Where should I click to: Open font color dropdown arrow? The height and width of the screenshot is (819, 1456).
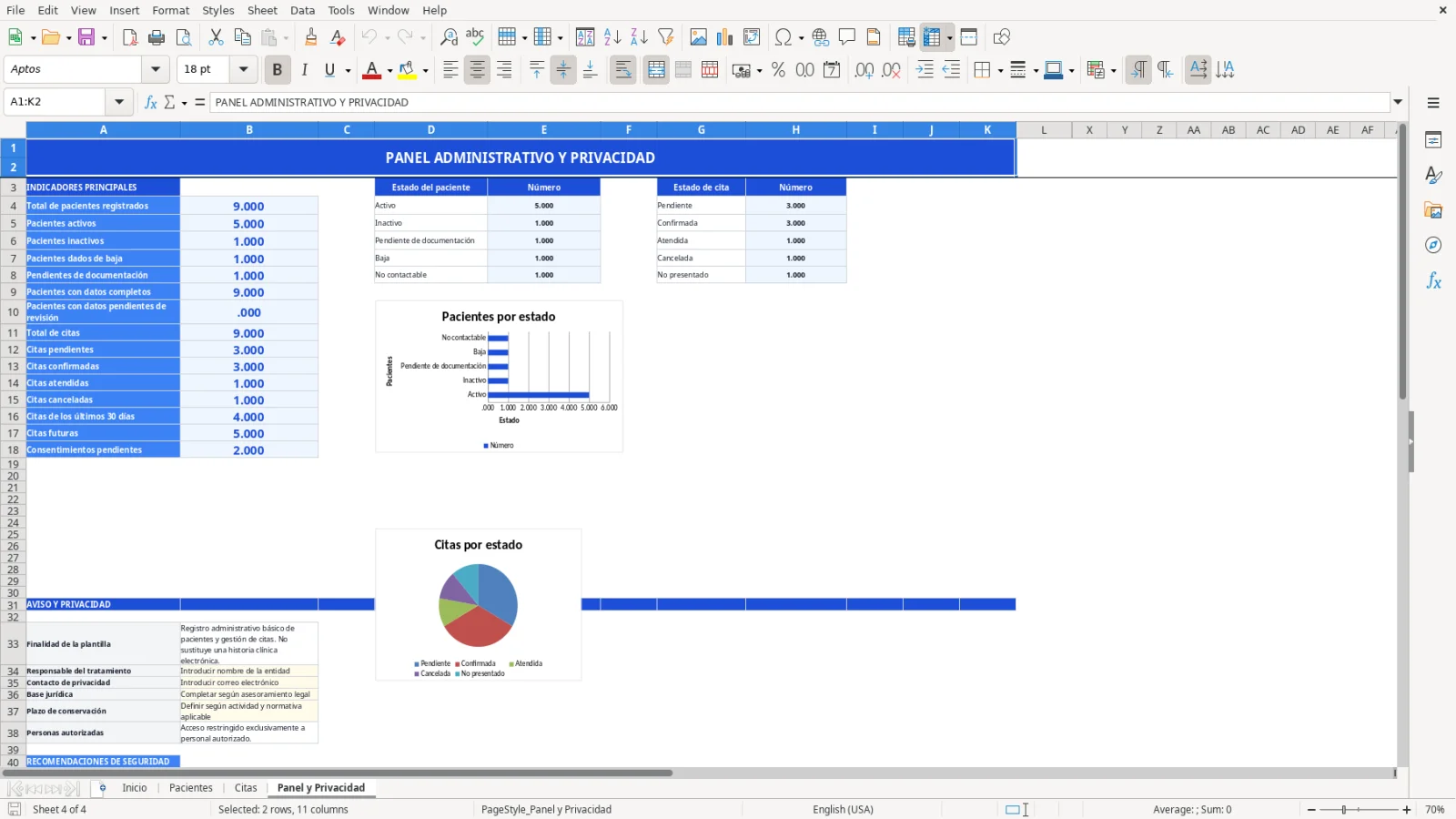tap(389, 70)
